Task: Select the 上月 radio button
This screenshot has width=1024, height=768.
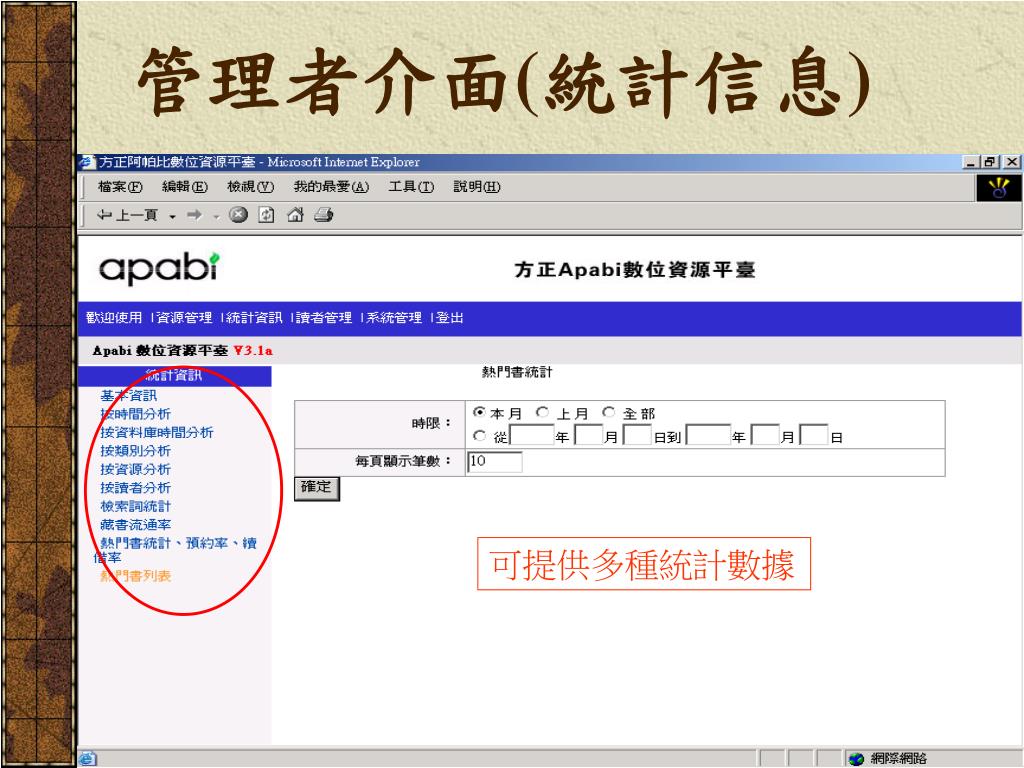Action: coord(542,412)
